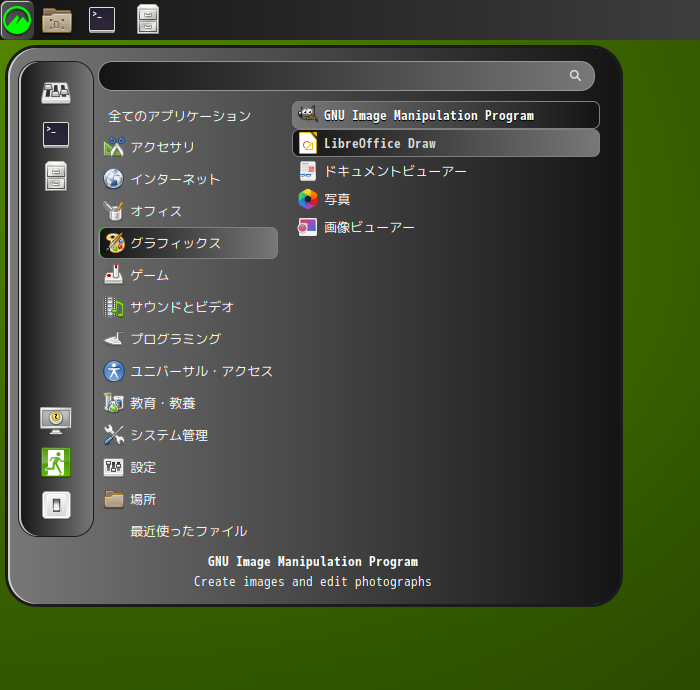This screenshot has height=690, width=700.
Task: Launch terminal icon in menu sidebar
Action: [56, 134]
